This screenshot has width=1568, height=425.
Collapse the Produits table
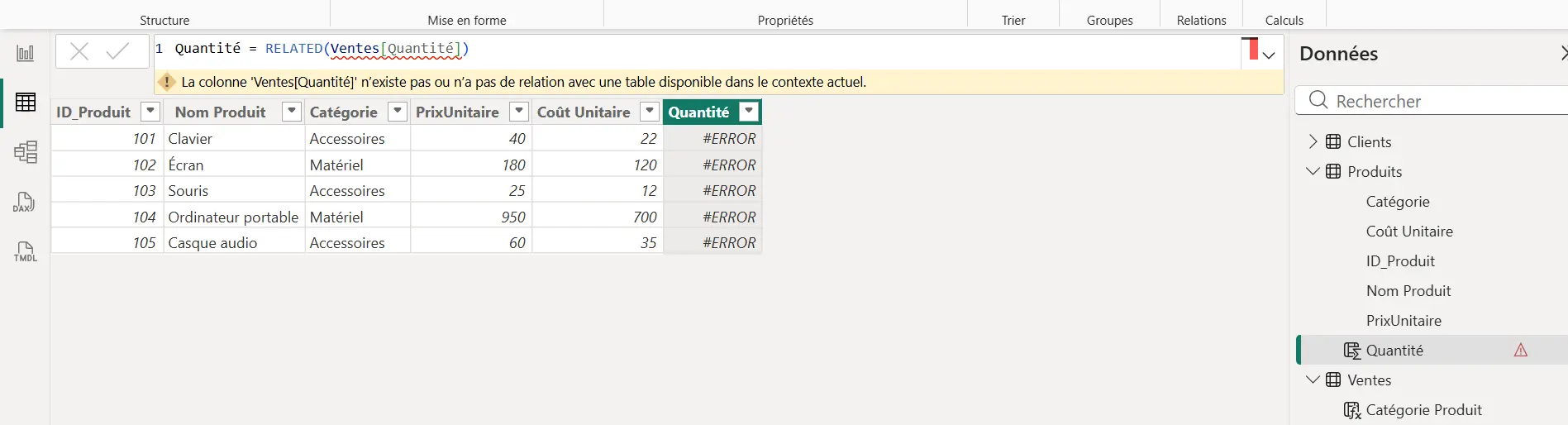click(1313, 171)
